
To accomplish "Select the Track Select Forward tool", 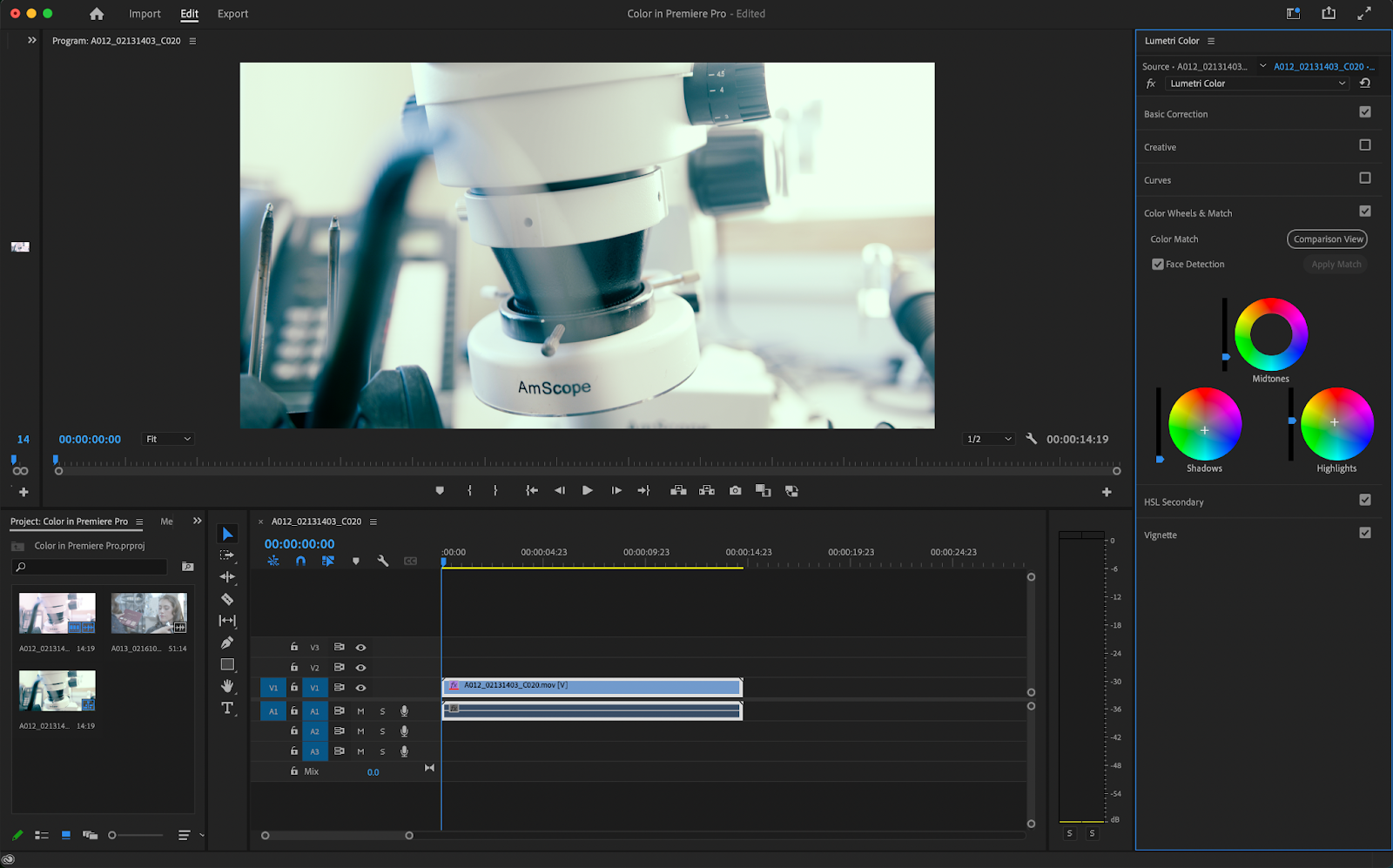I will point(227,555).
